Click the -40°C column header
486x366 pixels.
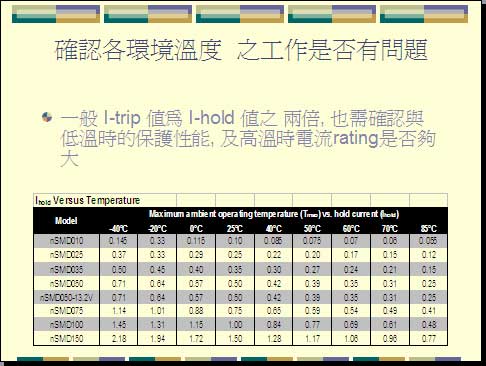coord(118,229)
